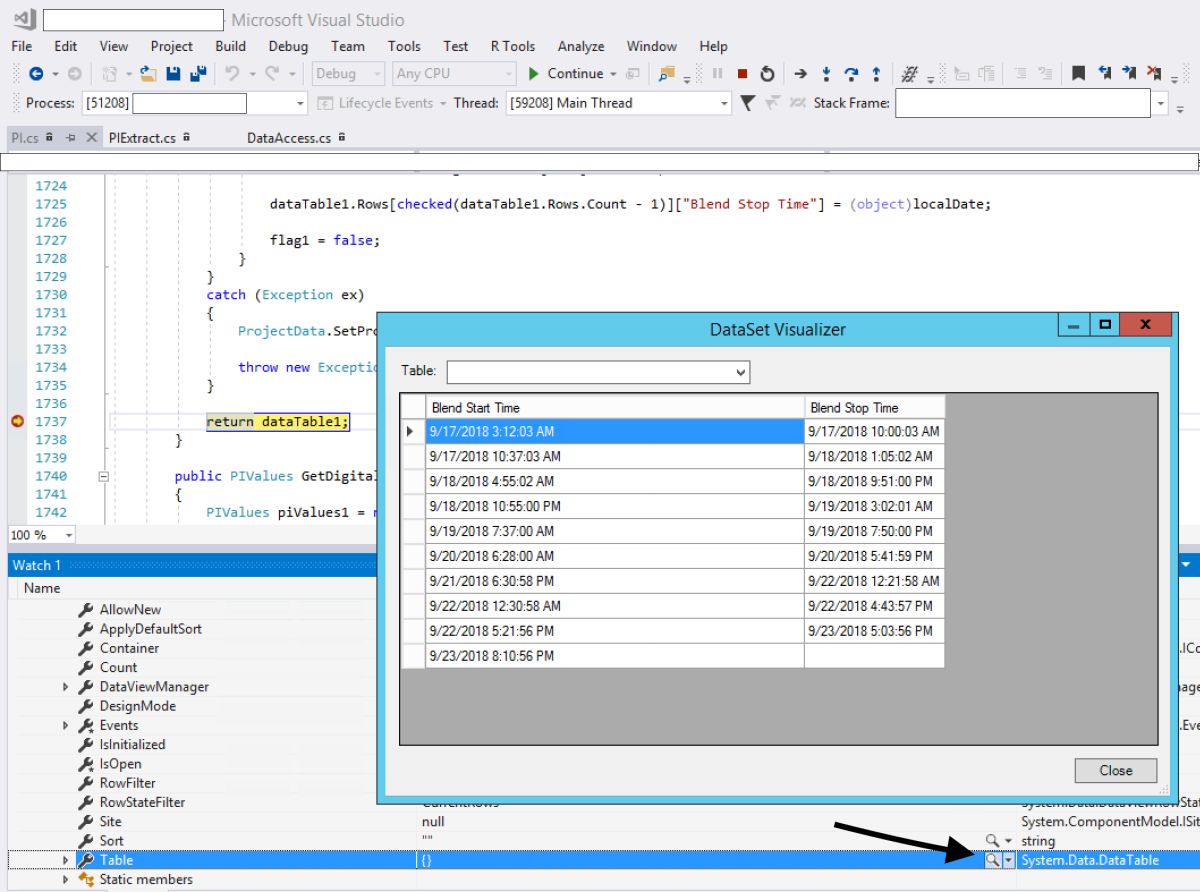Open the Debug menu
1200x892 pixels.
(288, 46)
